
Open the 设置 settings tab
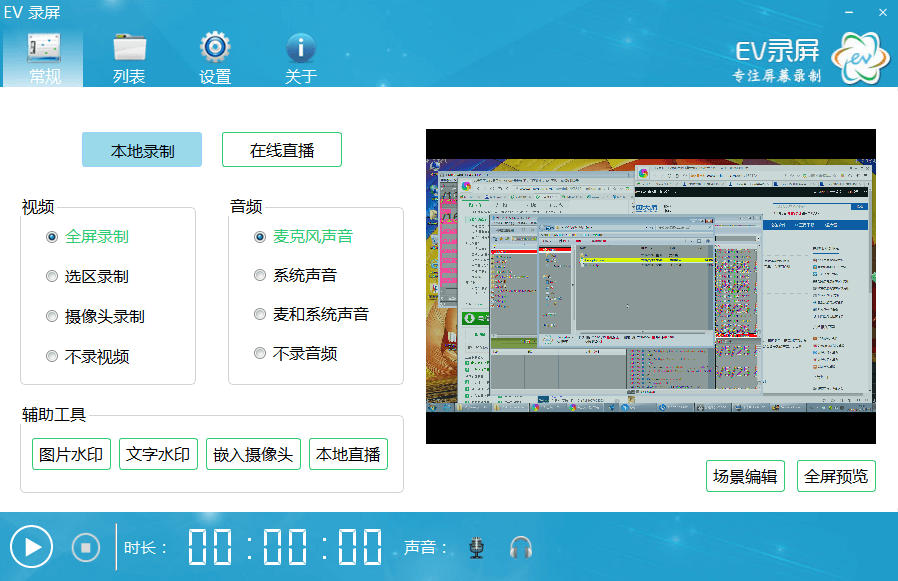coord(215,58)
